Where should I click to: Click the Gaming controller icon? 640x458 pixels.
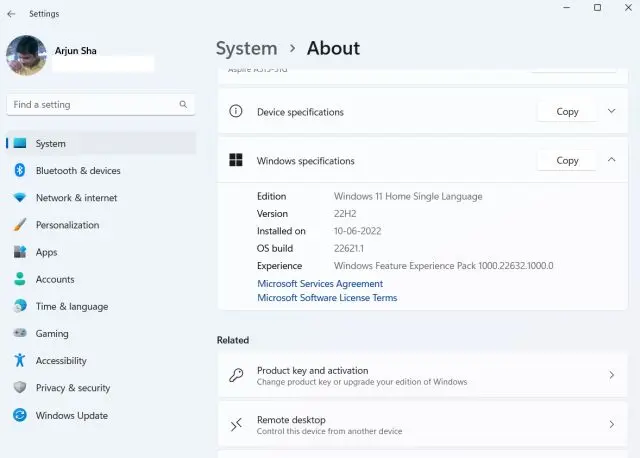(20, 333)
